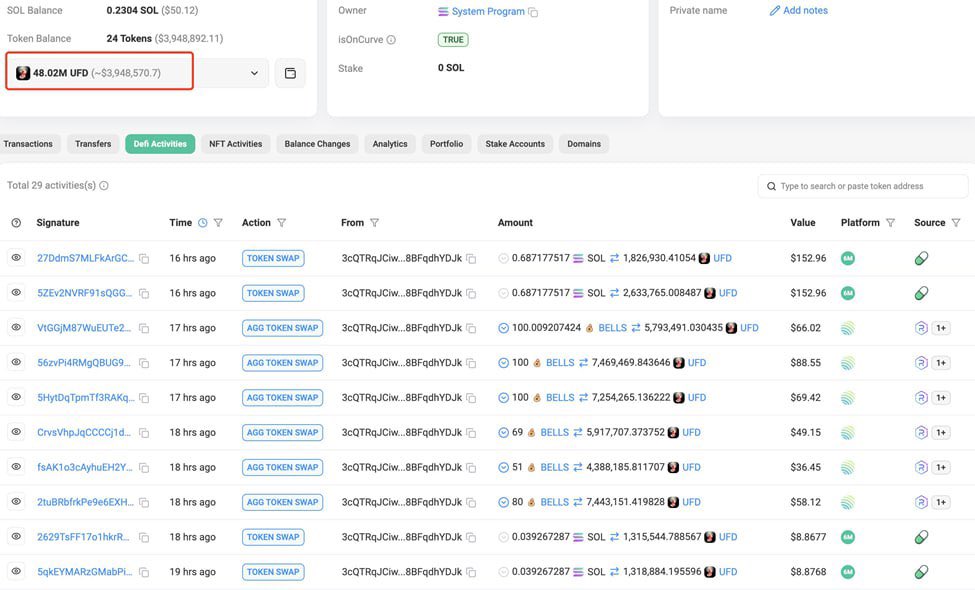Expand the 69 BELLS amount circle arrow

pos(504,433)
